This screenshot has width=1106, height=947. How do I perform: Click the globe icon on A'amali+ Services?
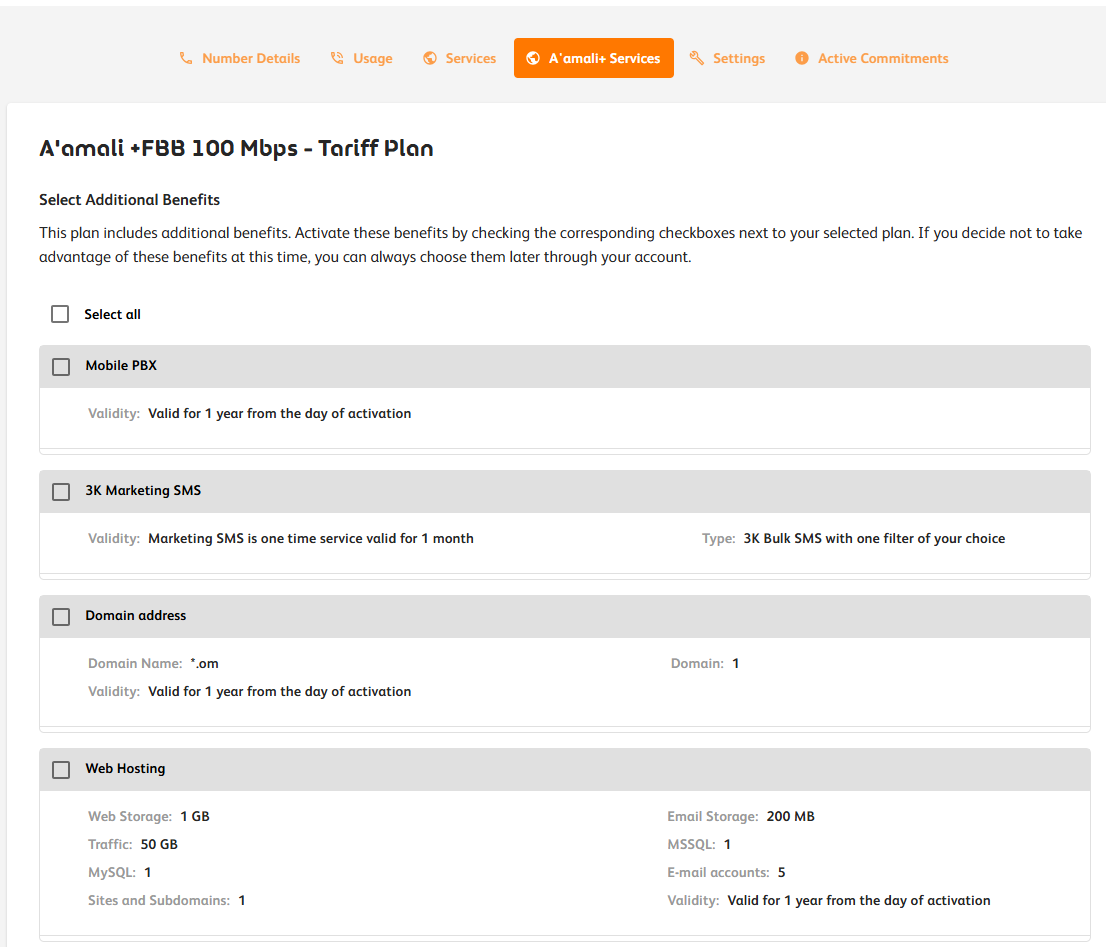pyautogui.click(x=533, y=58)
